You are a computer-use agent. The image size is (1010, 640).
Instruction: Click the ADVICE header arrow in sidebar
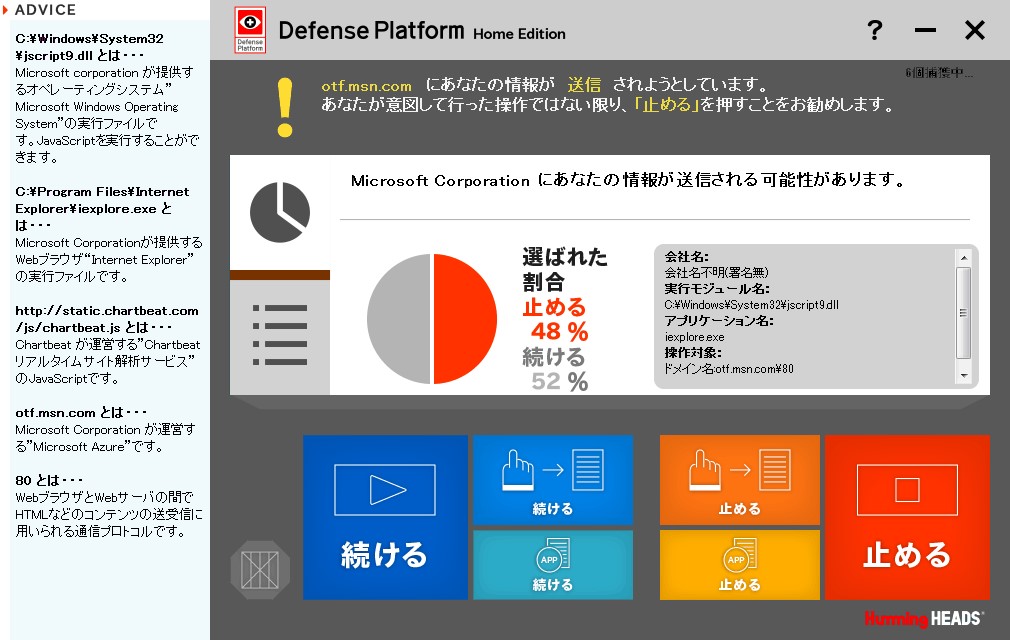[5, 10]
